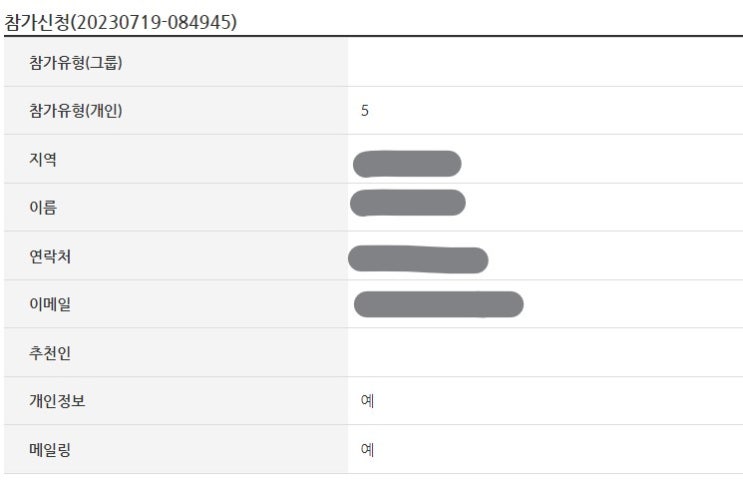Select the 개인정보 label
Screen dimensions: 743x486
pos(57,401)
